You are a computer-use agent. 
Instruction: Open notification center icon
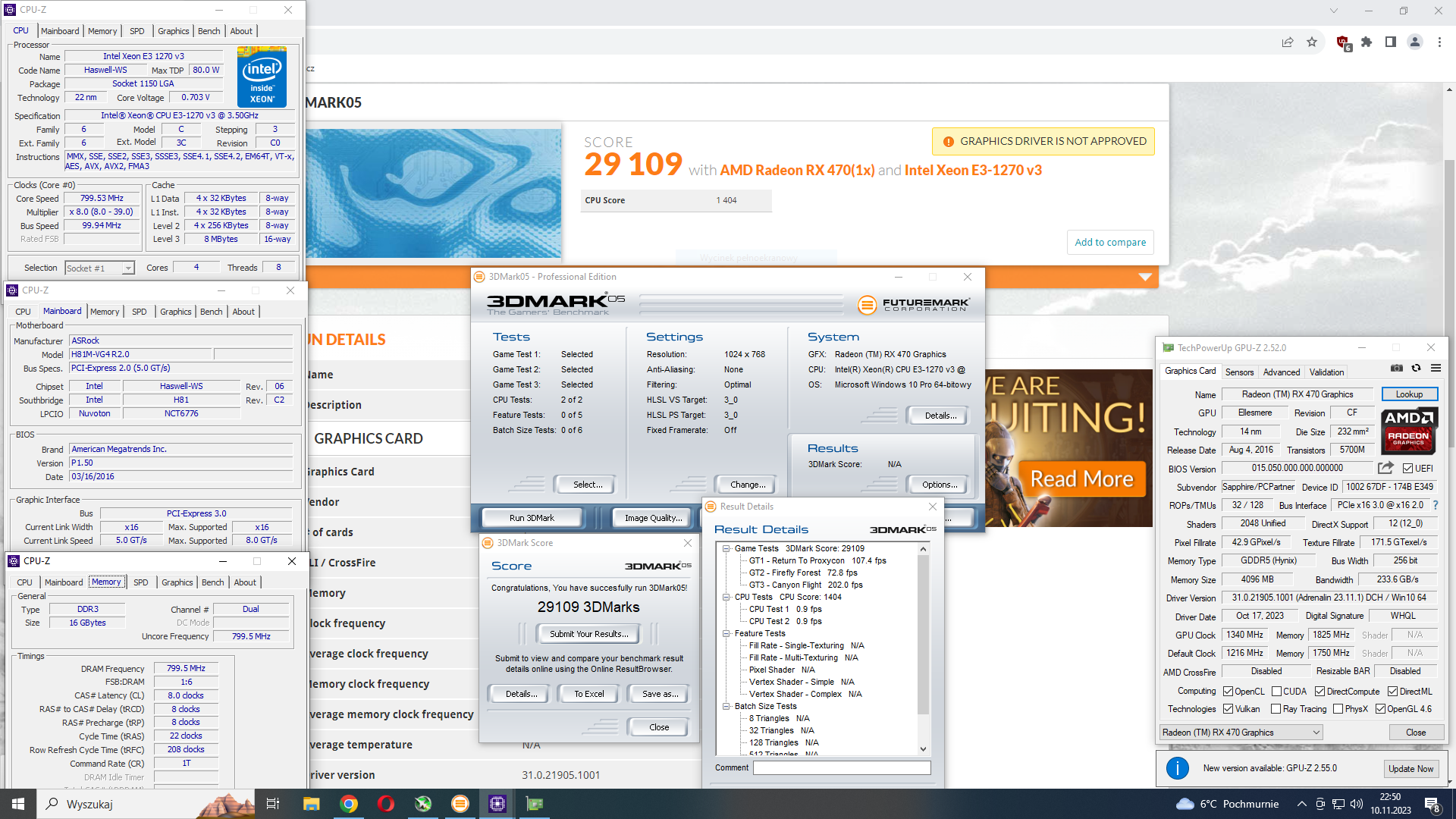tap(1432, 804)
